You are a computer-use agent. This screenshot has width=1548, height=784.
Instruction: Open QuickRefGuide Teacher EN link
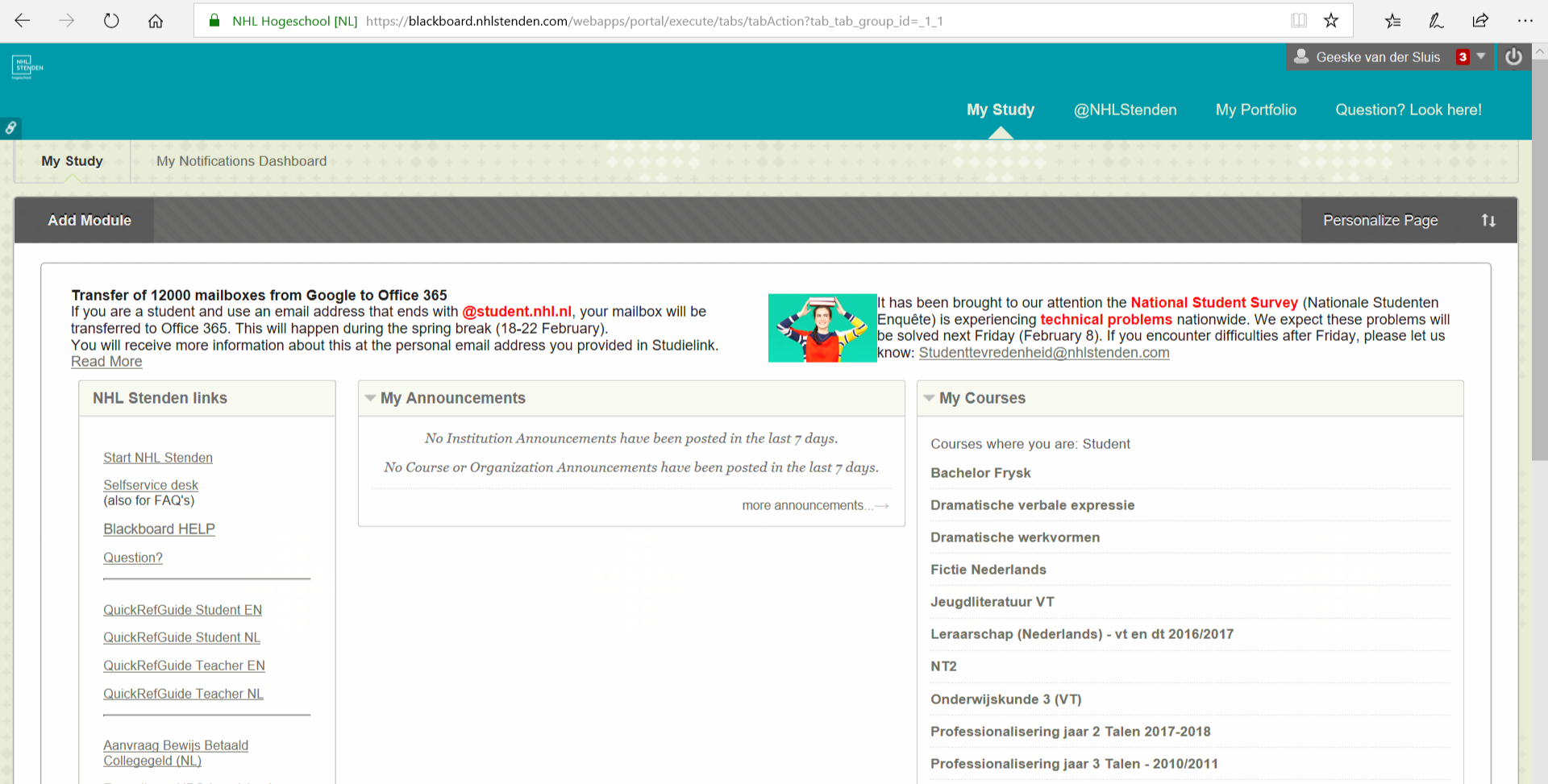pyautogui.click(x=184, y=666)
